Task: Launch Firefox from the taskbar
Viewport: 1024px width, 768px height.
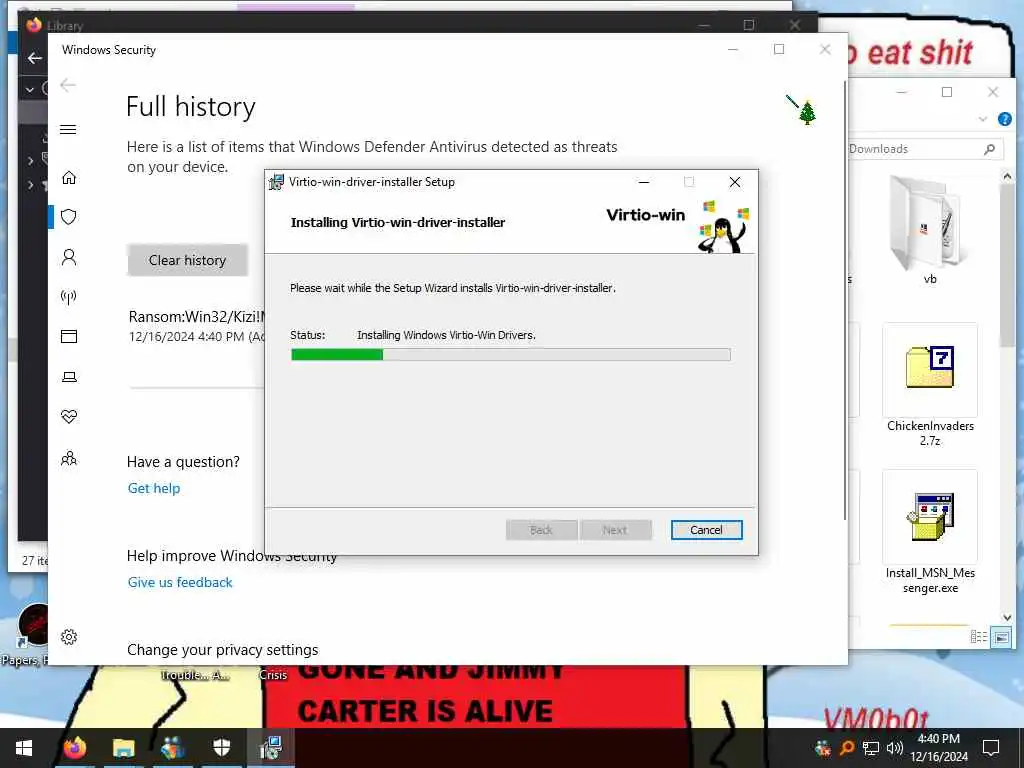Action: (x=74, y=748)
